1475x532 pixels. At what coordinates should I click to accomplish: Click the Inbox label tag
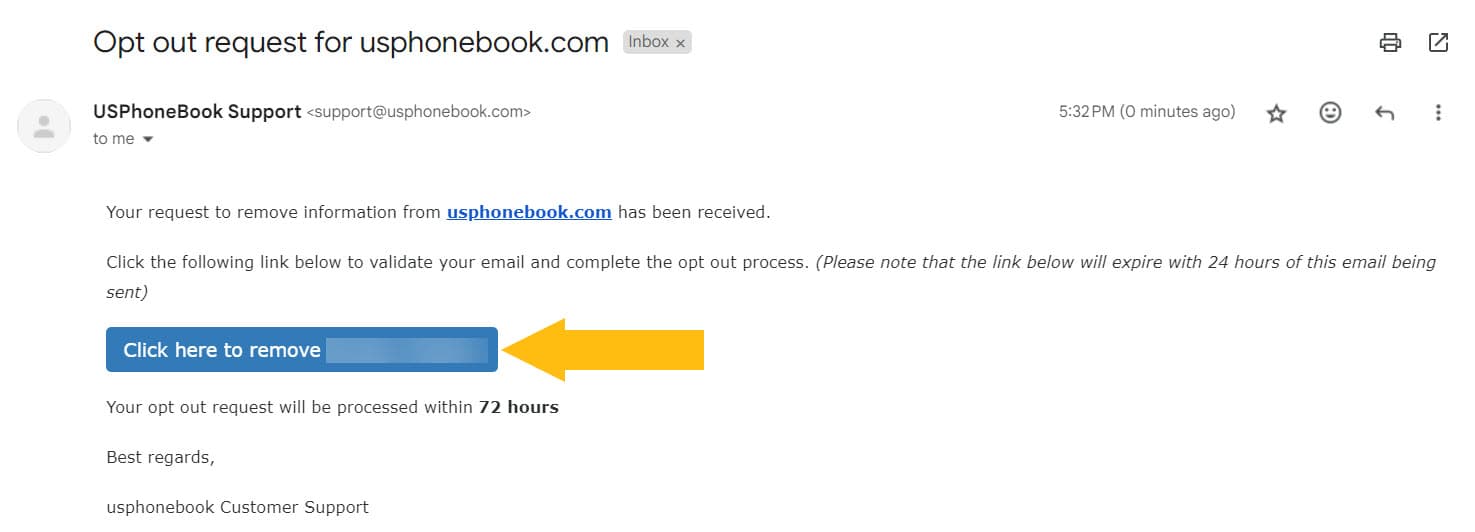tap(649, 42)
